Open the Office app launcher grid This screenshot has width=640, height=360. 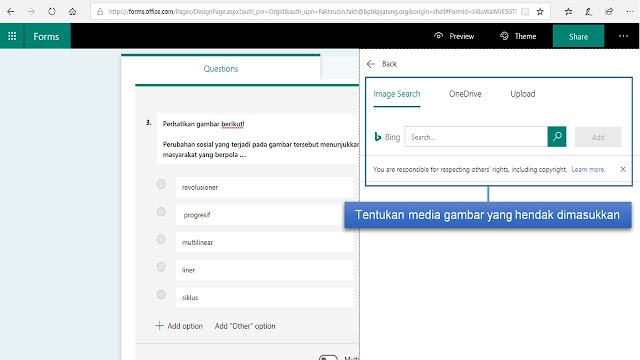point(12,36)
